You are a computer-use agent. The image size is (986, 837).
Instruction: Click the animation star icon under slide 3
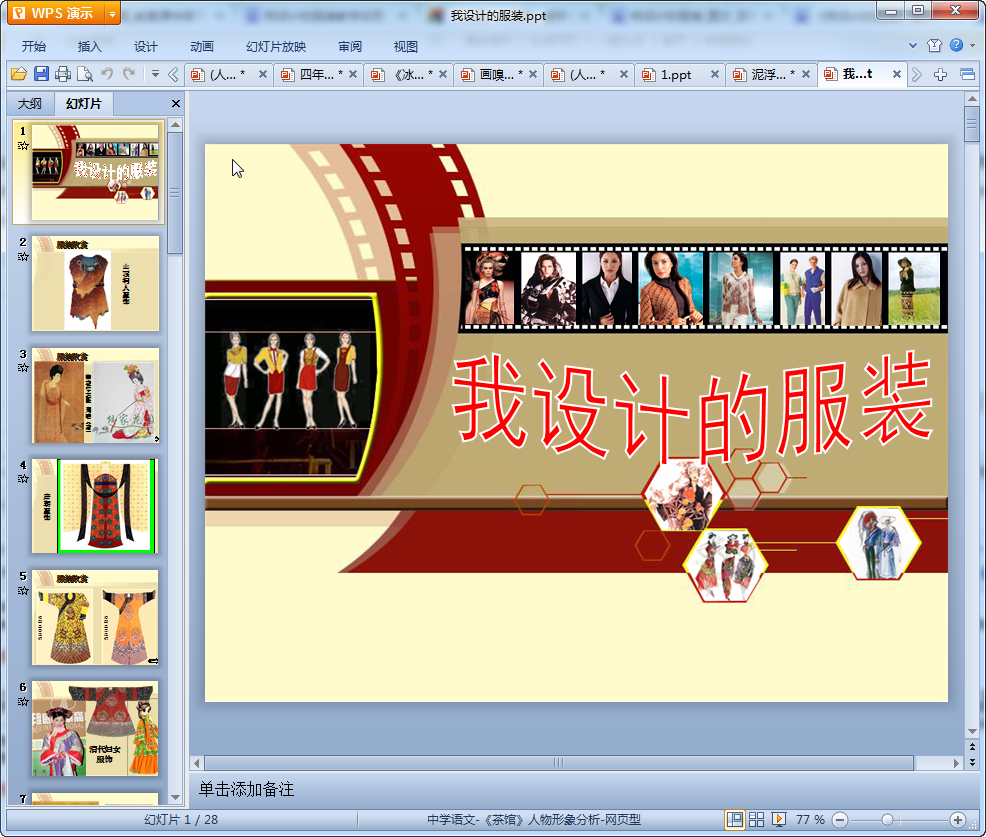pyautogui.click(x=23, y=368)
